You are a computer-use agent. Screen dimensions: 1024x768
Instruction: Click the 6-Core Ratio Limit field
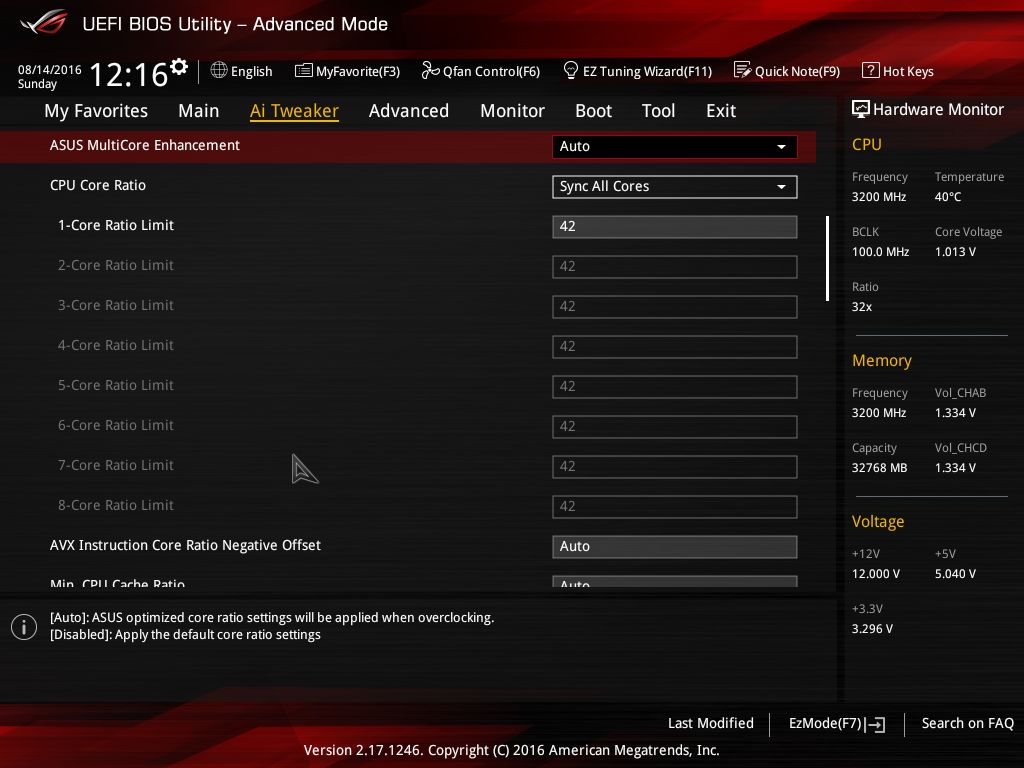coord(674,426)
